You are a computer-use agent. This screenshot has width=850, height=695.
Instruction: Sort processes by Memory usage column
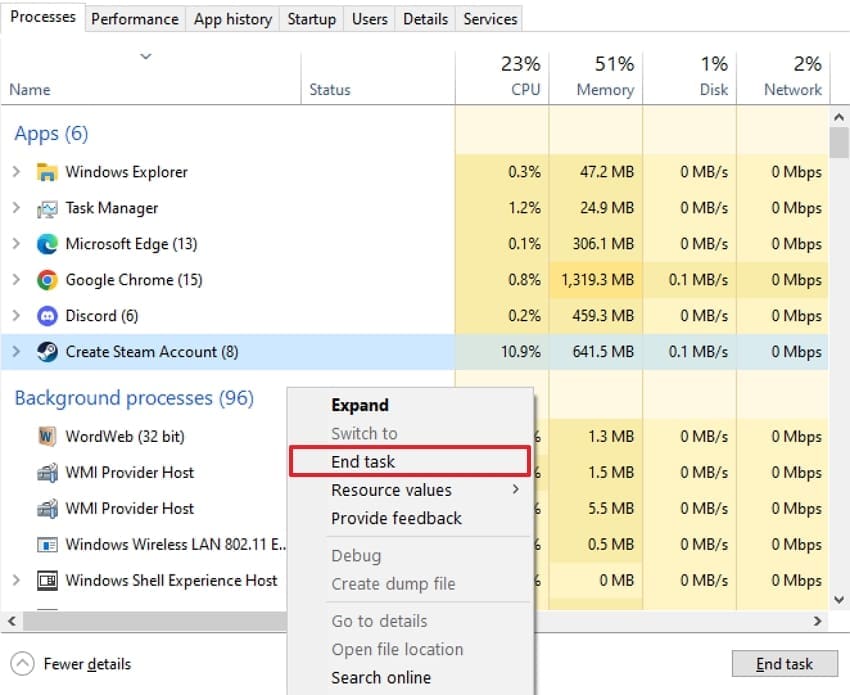click(x=604, y=89)
